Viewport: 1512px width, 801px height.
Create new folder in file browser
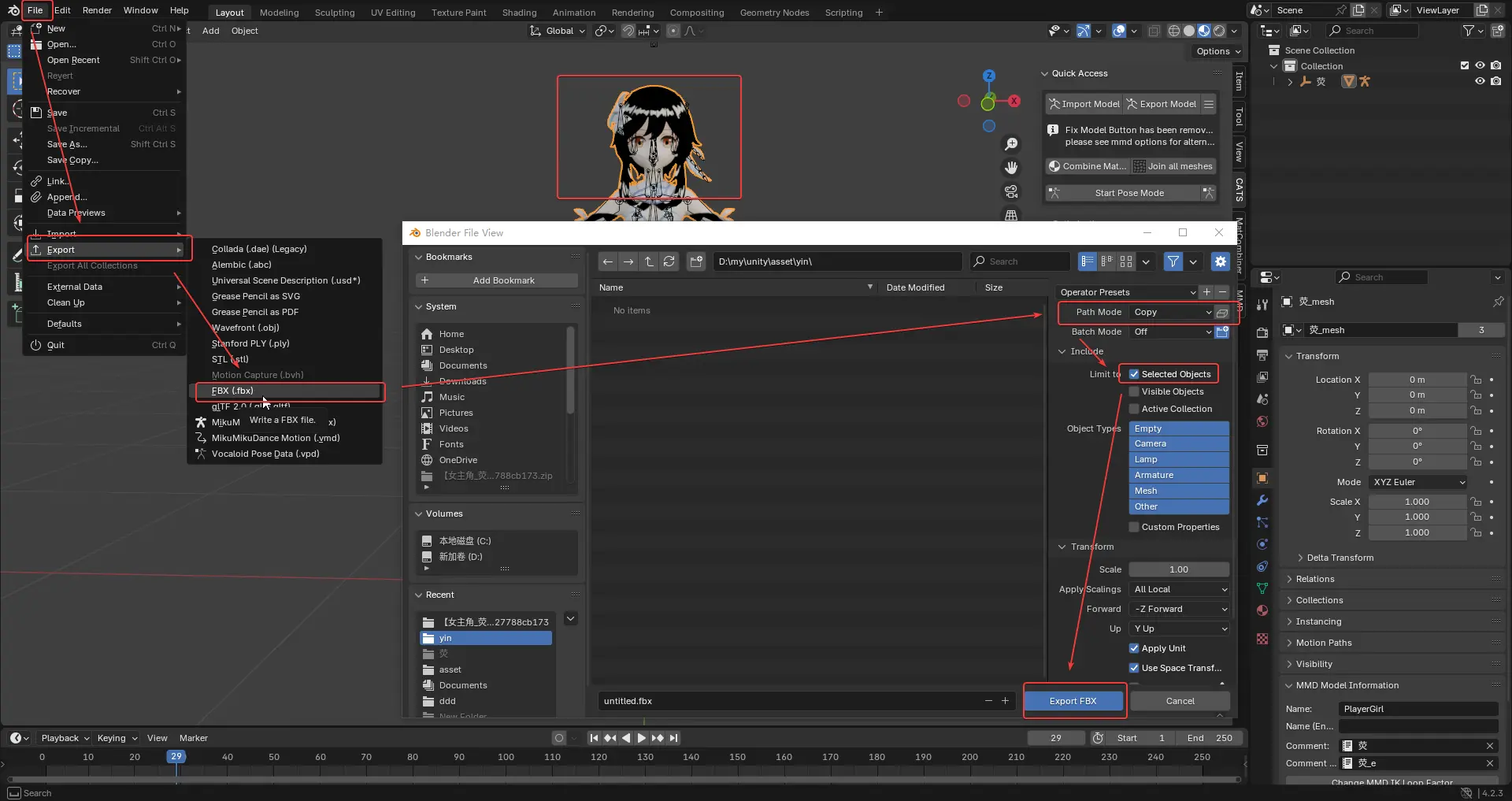tap(696, 261)
